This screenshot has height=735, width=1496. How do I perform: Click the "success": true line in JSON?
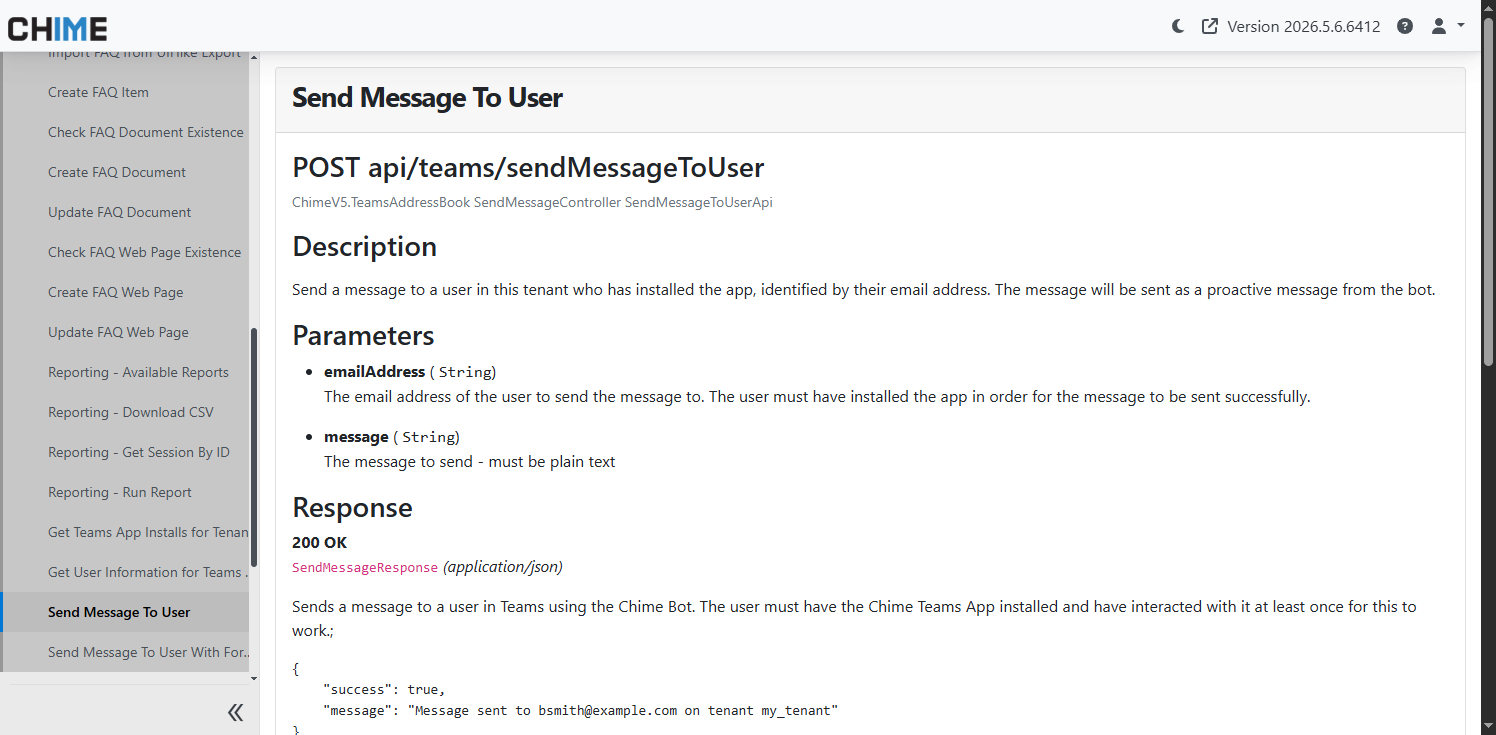coord(384,689)
